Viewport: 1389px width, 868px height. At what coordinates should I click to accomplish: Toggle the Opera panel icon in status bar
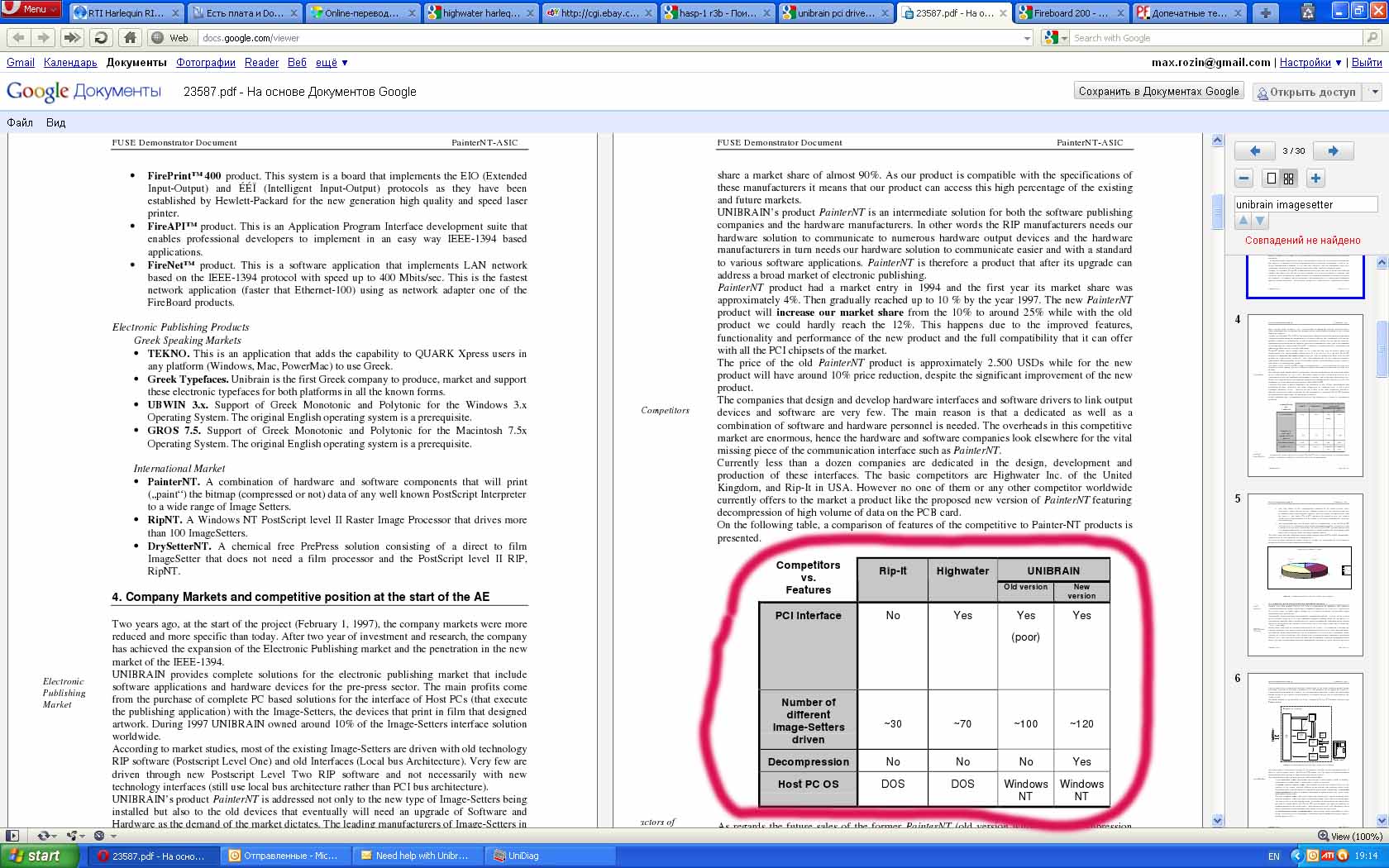12,836
